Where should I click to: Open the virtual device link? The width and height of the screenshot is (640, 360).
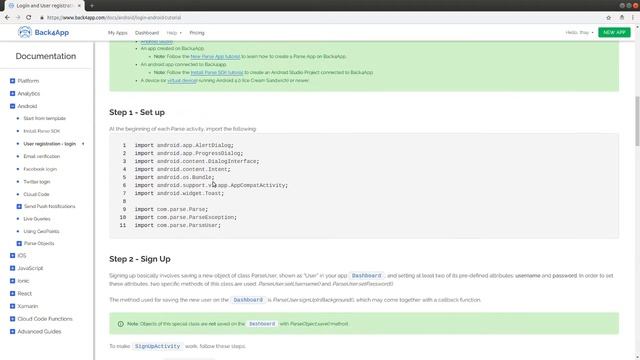click(x=182, y=80)
